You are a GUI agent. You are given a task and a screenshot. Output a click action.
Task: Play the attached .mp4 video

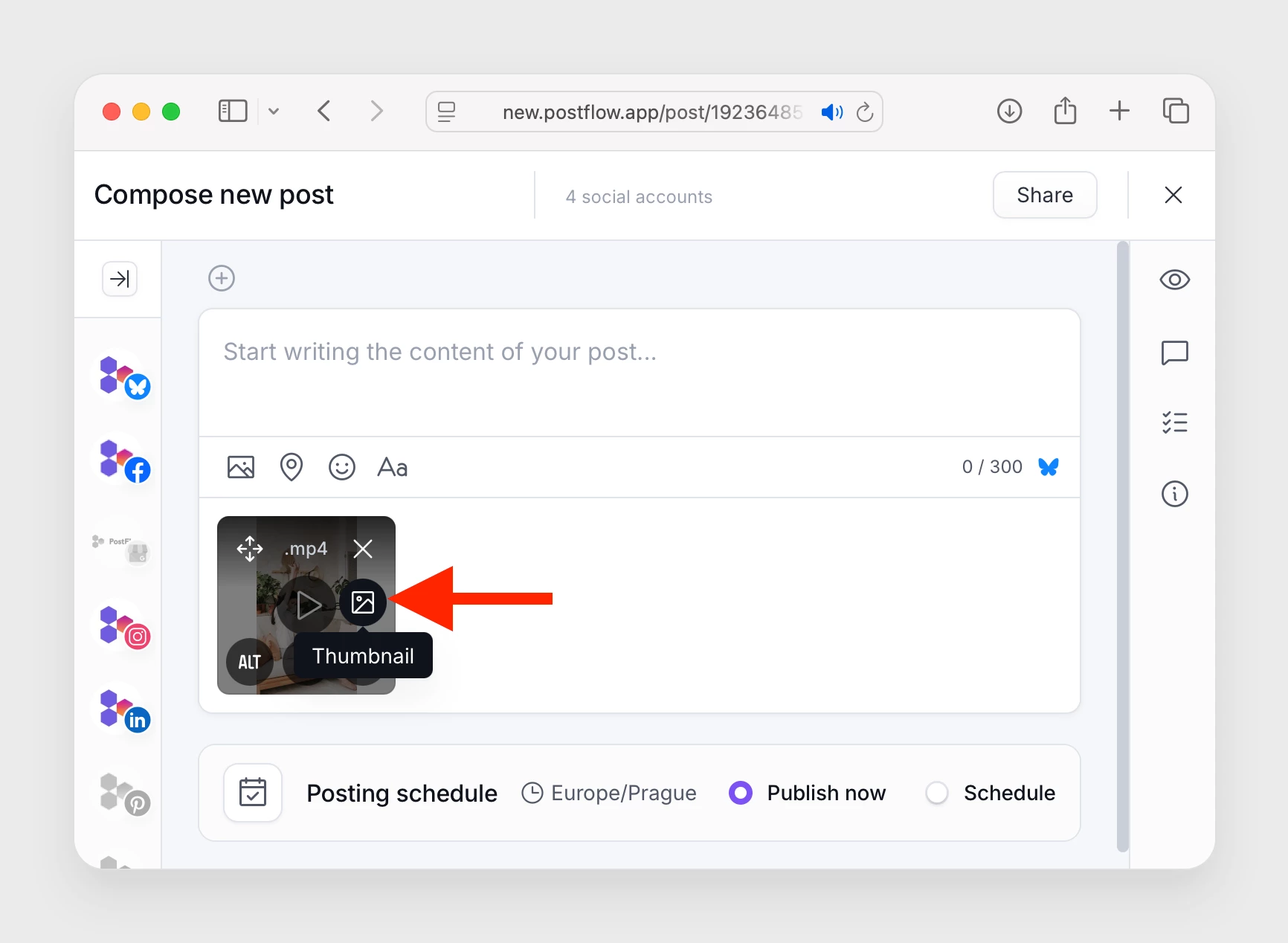click(x=307, y=605)
